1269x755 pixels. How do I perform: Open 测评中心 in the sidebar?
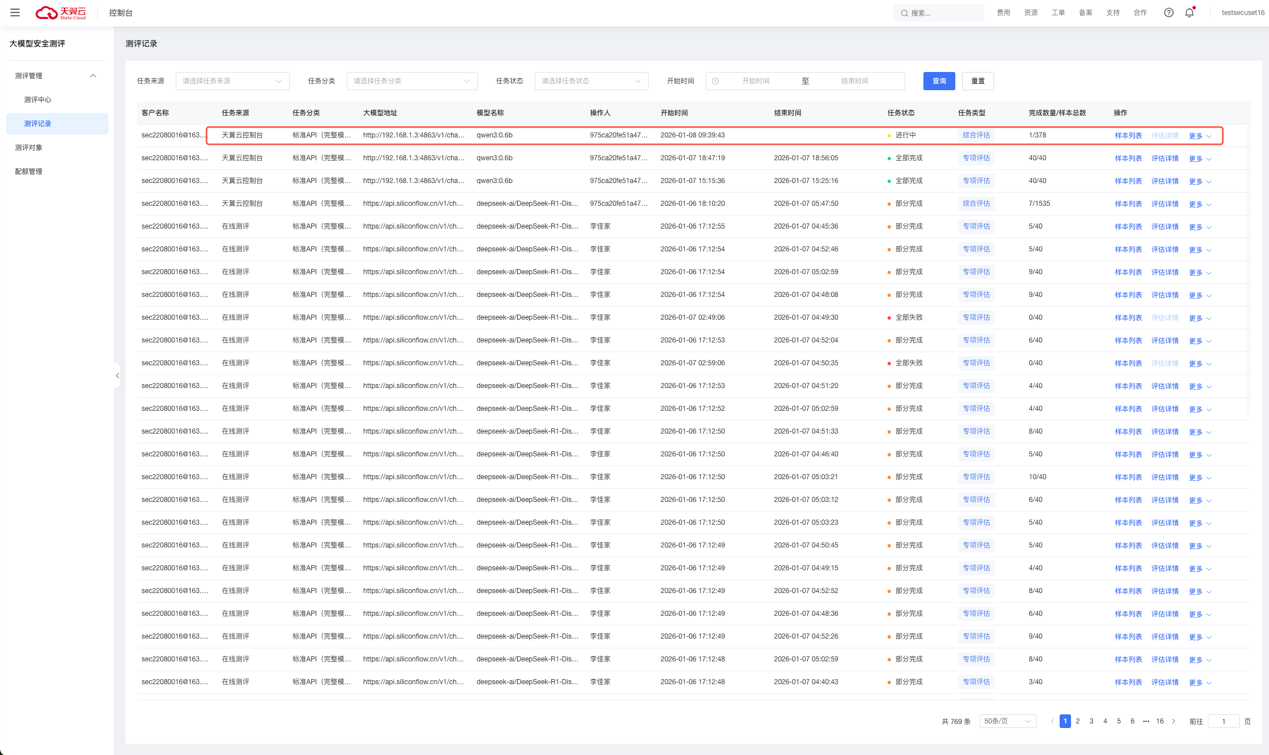pyautogui.click(x=38, y=100)
